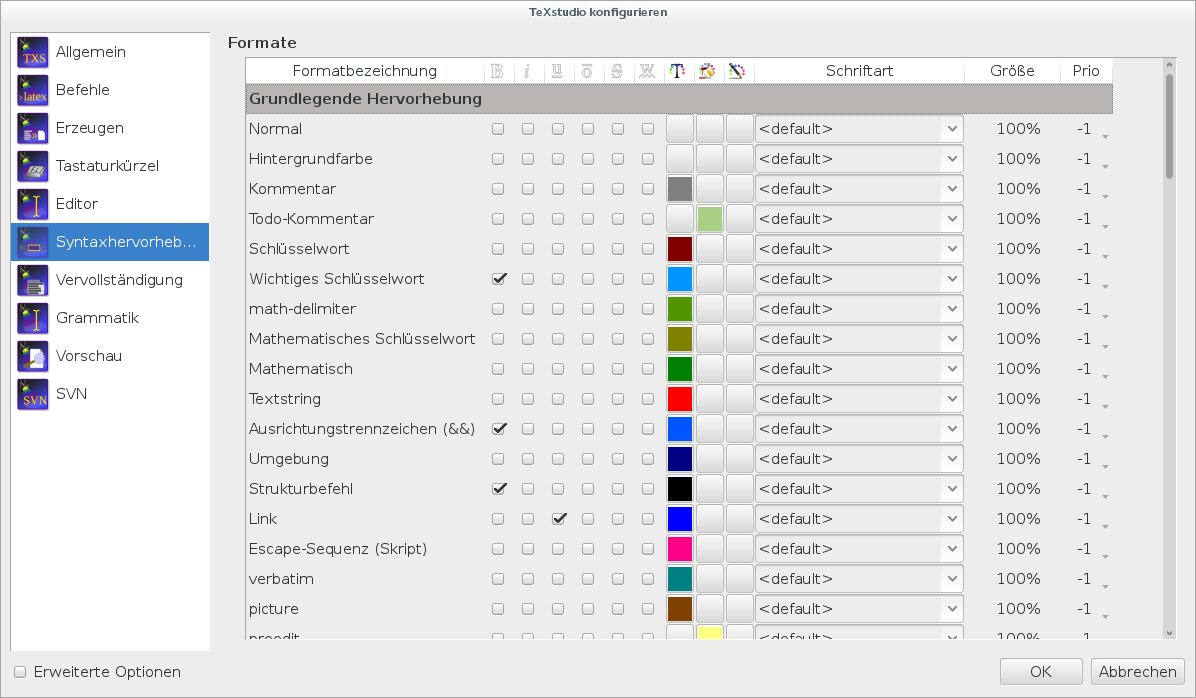Screen dimensions: 1196x698
Task: Change dark red color of Schlüsselwort
Action: coord(680,249)
